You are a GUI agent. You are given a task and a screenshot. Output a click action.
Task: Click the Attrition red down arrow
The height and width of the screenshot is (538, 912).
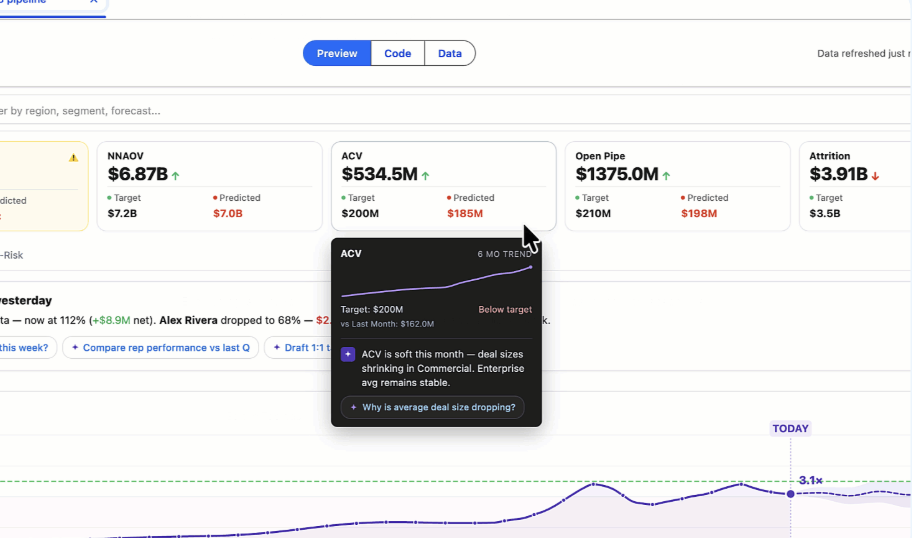(x=875, y=176)
